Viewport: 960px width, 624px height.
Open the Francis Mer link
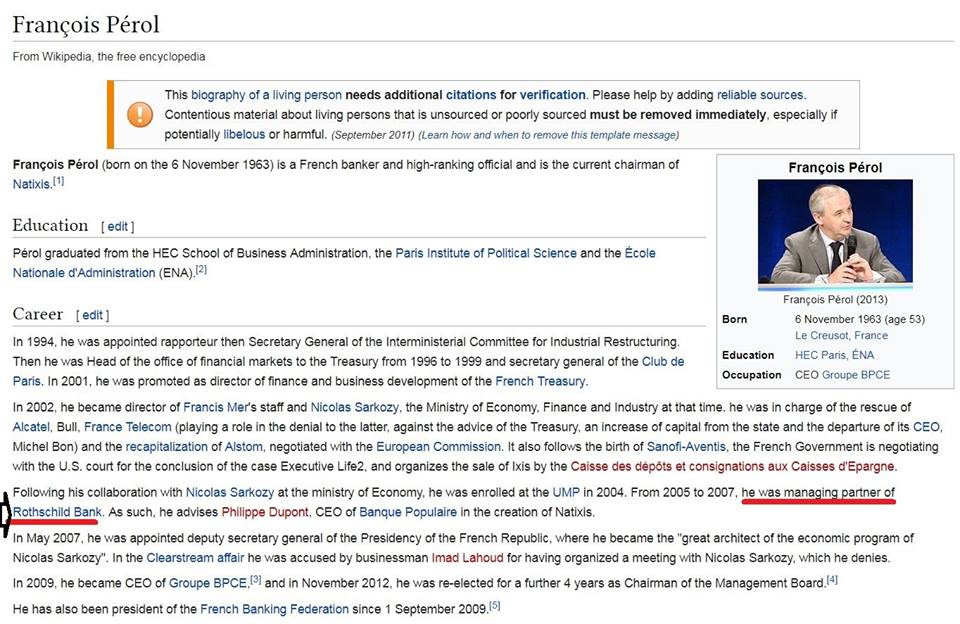[216, 407]
